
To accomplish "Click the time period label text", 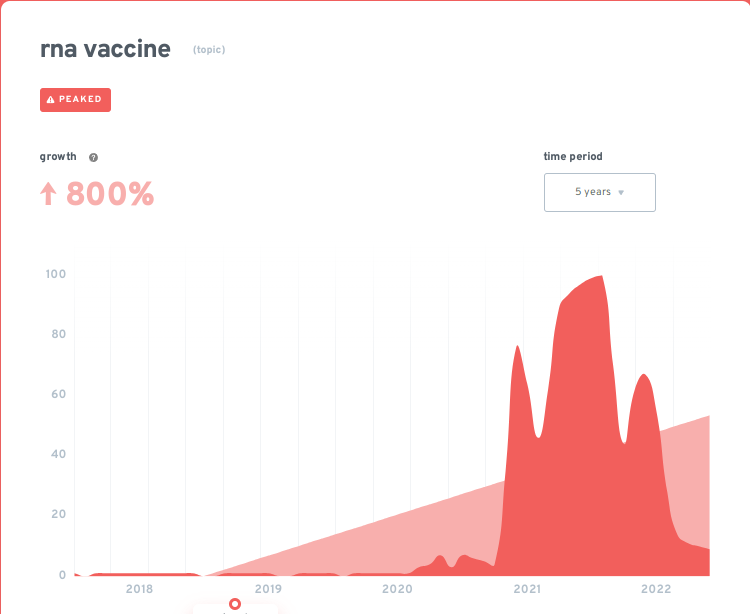I will [x=573, y=156].
